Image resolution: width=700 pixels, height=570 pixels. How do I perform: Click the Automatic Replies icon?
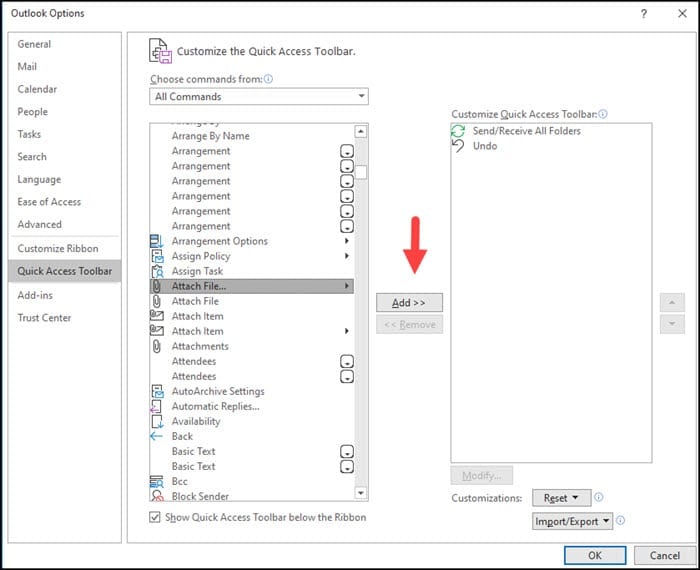click(156, 407)
